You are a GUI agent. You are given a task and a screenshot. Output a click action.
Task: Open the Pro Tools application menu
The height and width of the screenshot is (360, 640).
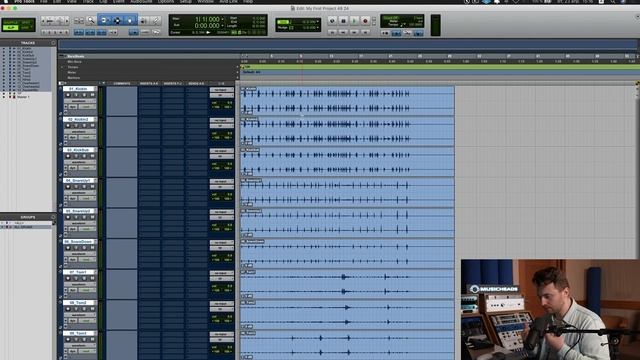coord(24,2)
